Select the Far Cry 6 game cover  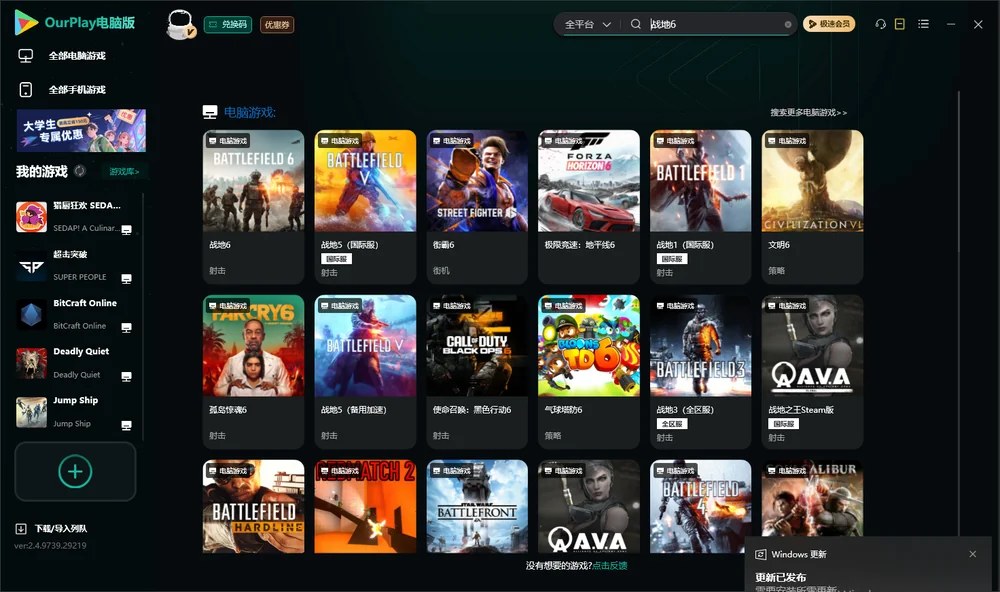coord(253,346)
